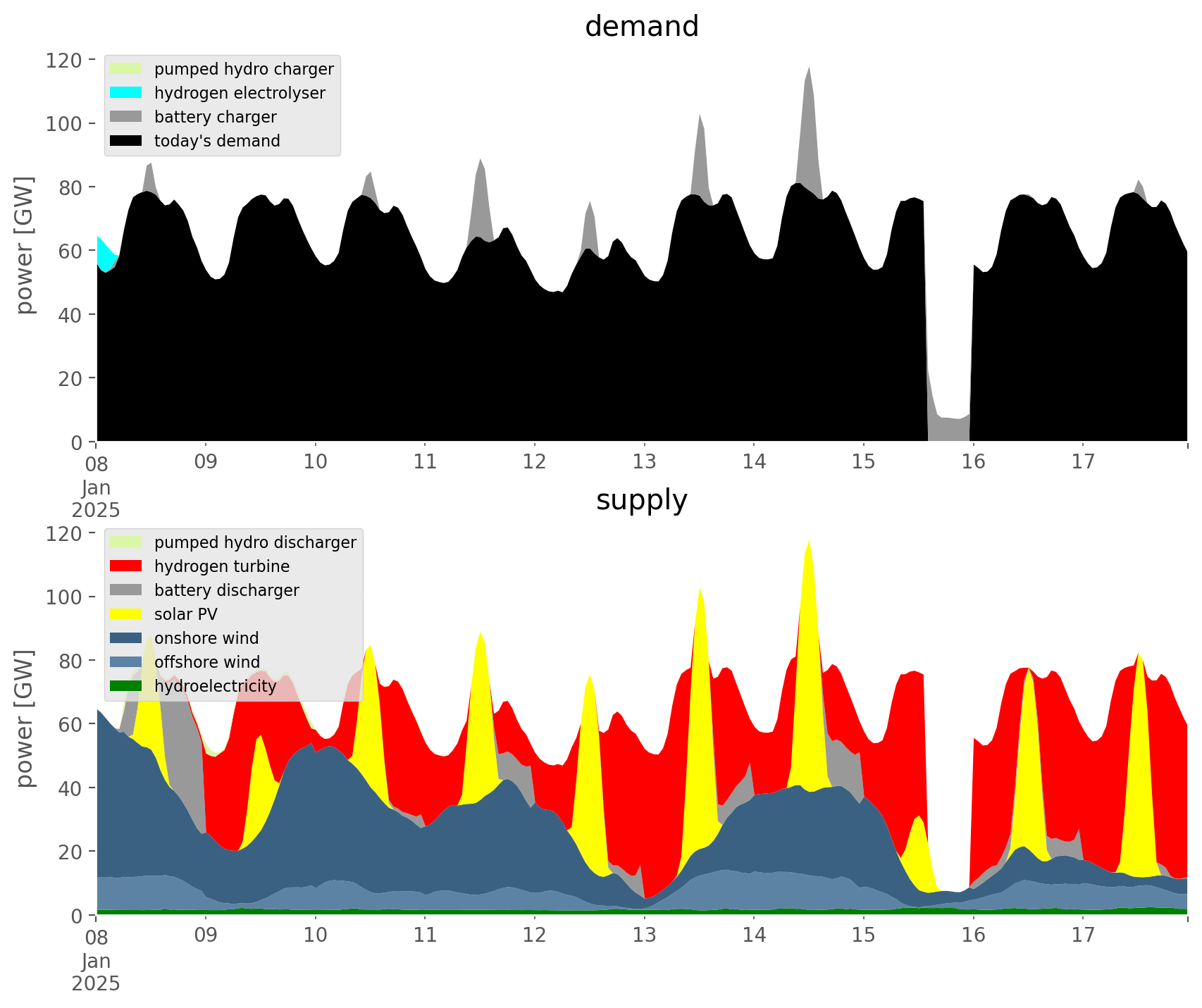Screen dimensions: 1202x1008
Task: Click the '20' y-axis tick on supply chart
Action: (x=70, y=852)
